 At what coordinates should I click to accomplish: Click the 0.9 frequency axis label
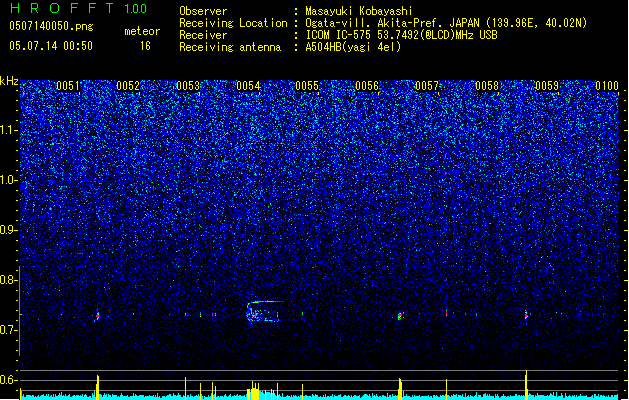pyautogui.click(x=8, y=230)
